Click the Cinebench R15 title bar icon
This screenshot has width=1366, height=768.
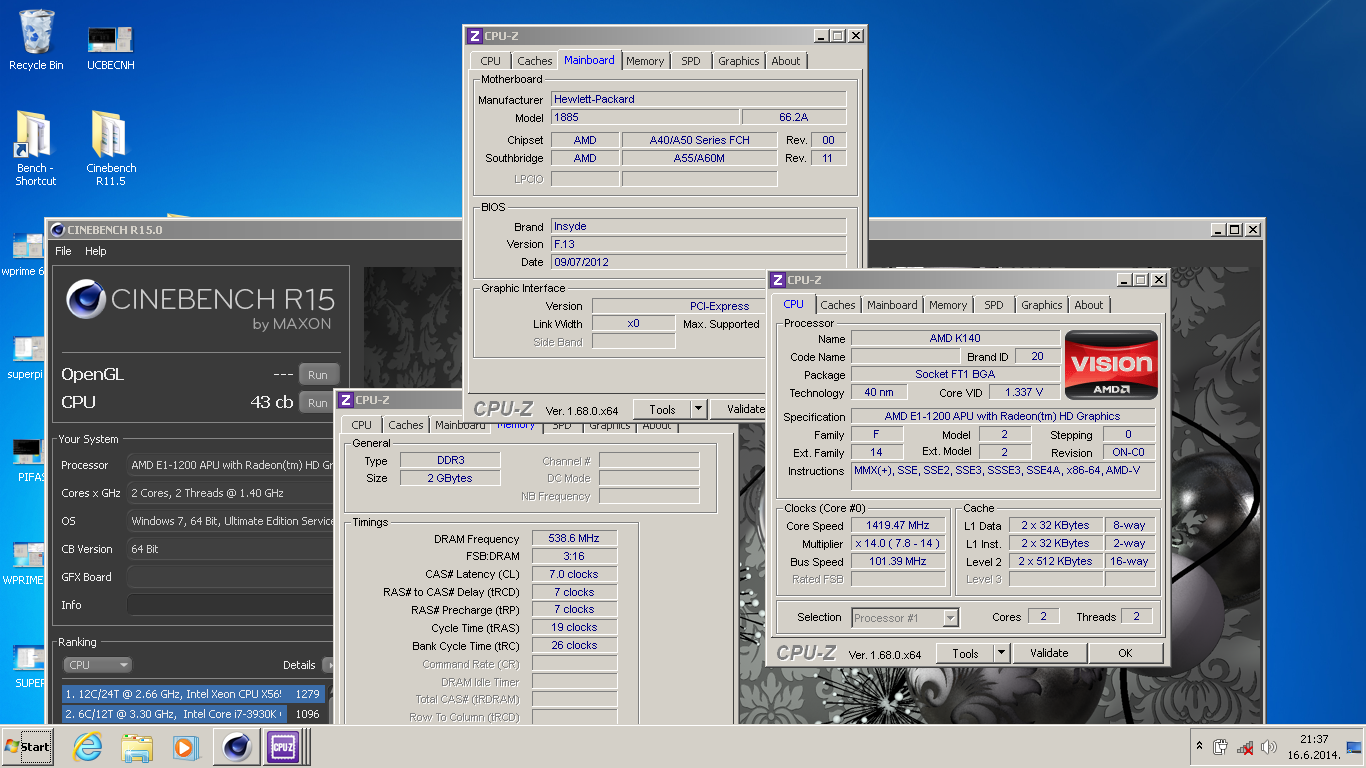pos(57,230)
